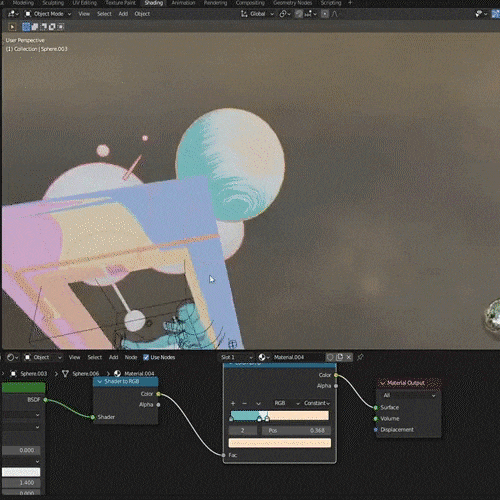
Task: Collapse the Material Output node
Action: pos(383,383)
